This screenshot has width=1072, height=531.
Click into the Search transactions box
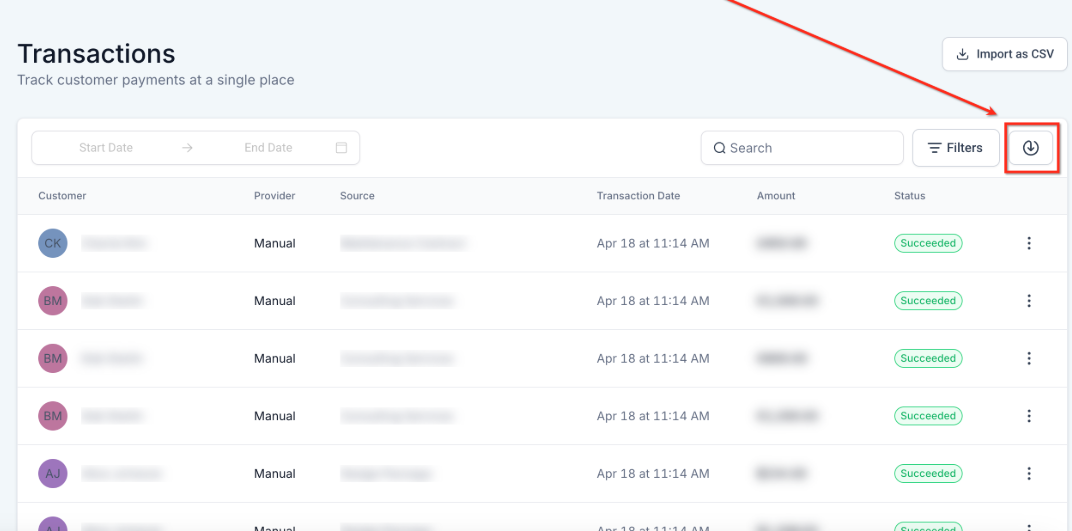pos(802,148)
